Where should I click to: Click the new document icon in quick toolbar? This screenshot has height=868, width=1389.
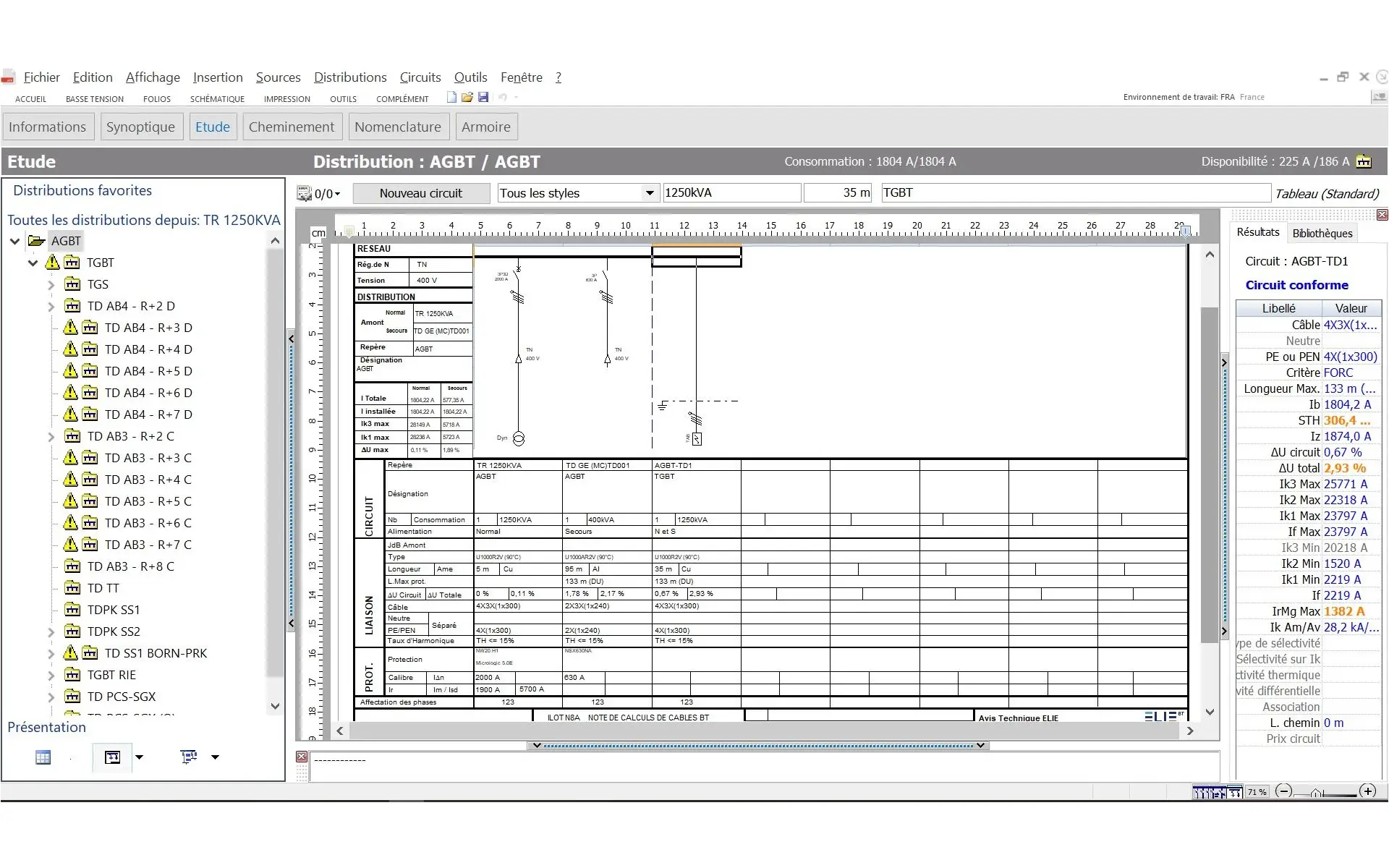452,97
